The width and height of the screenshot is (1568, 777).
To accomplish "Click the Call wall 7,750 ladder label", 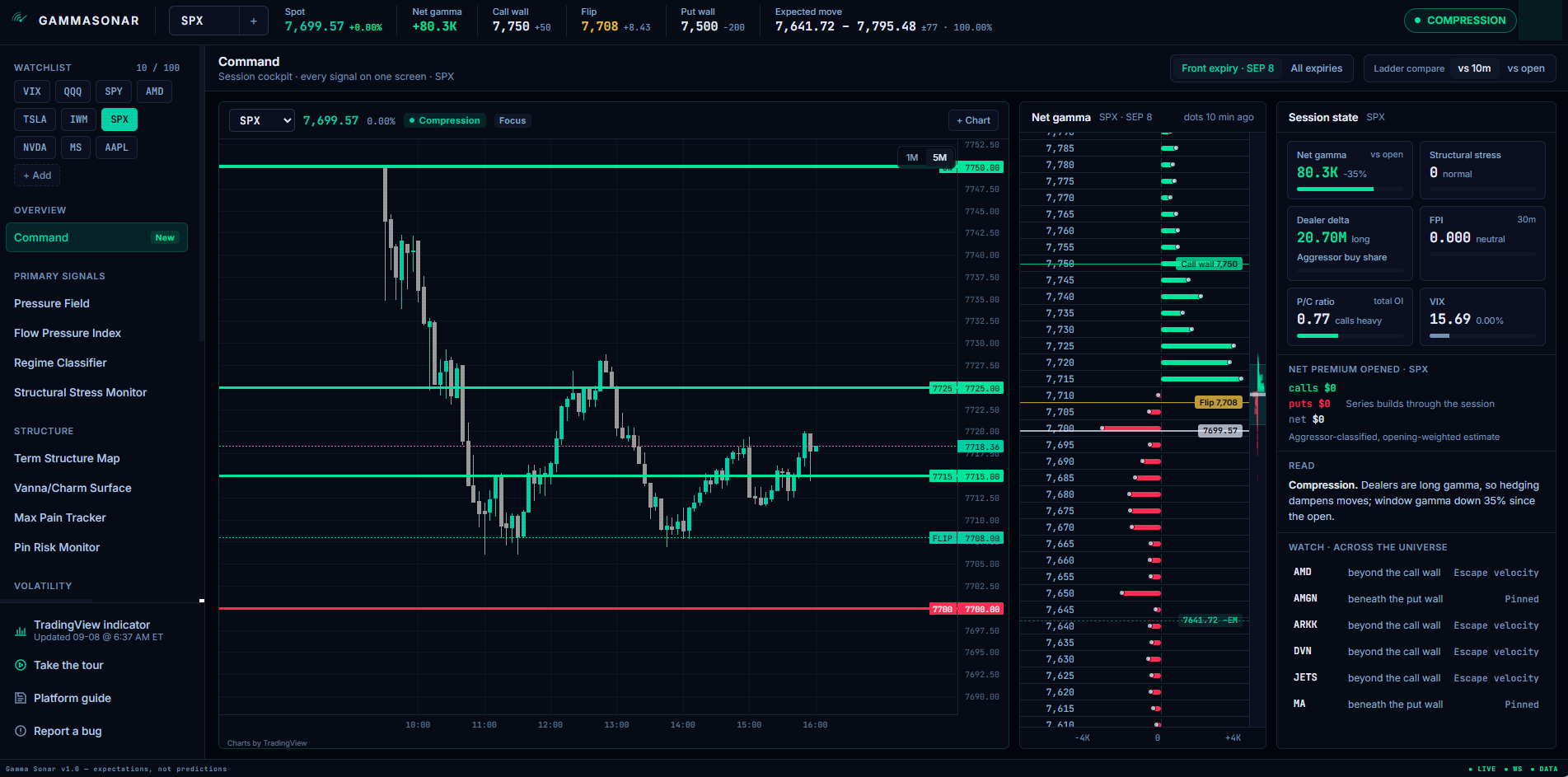I will [x=1209, y=264].
